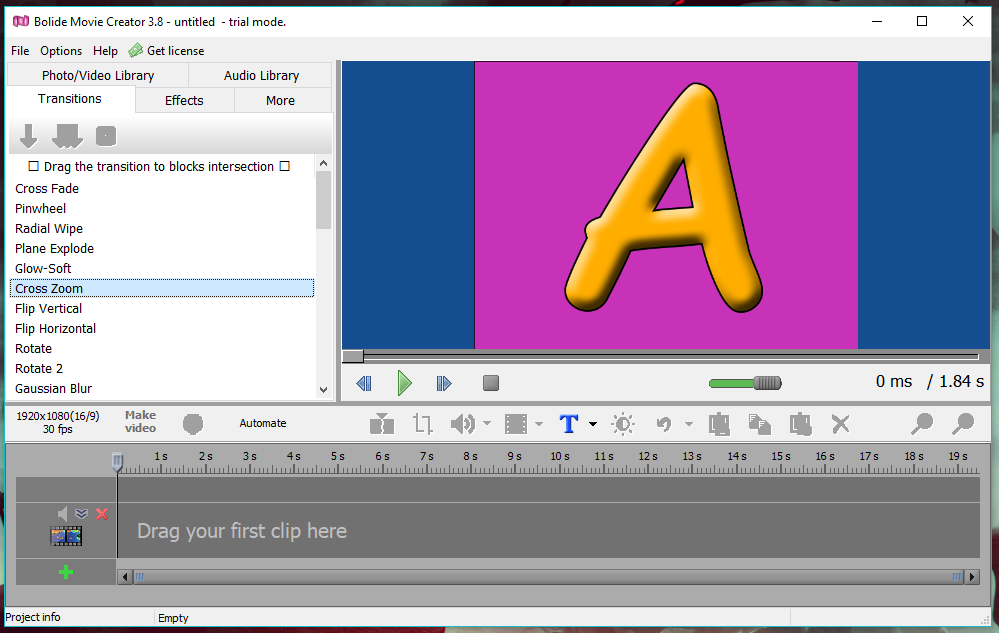Switch to the Effects tab
The width and height of the screenshot is (999, 633).
[x=184, y=101]
